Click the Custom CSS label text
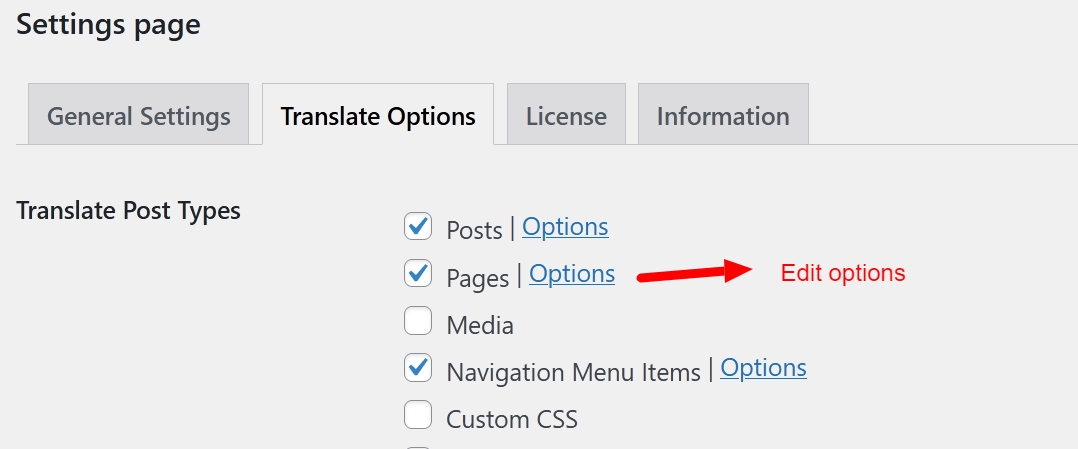Image resolution: width=1078 pixels, height=449 pixels. pos(512,419)
